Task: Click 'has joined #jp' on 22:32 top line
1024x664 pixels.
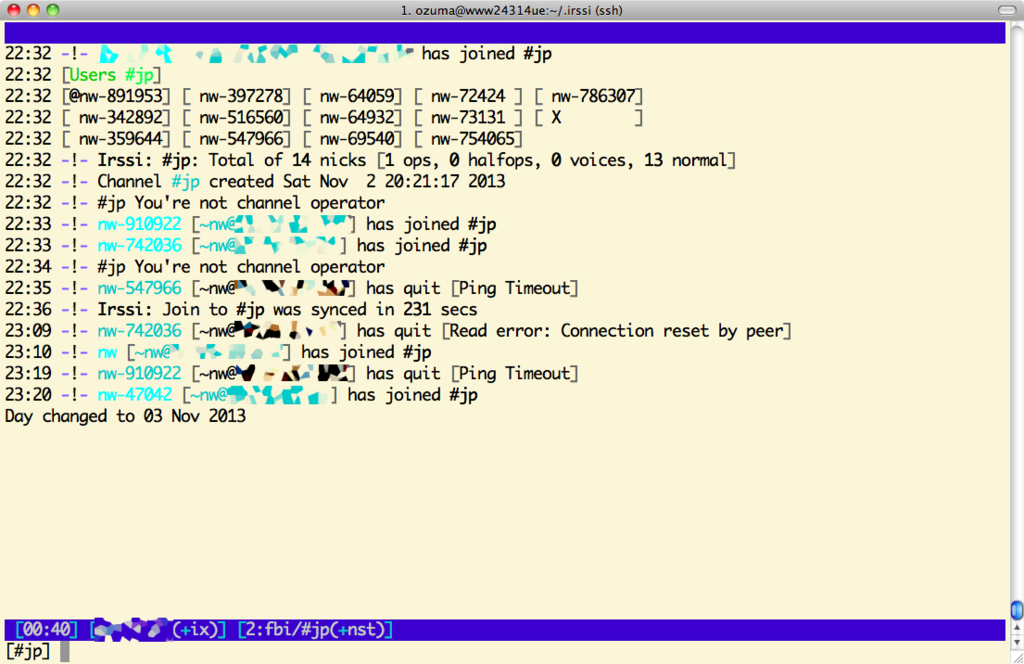Action: (x=487, y=54)
